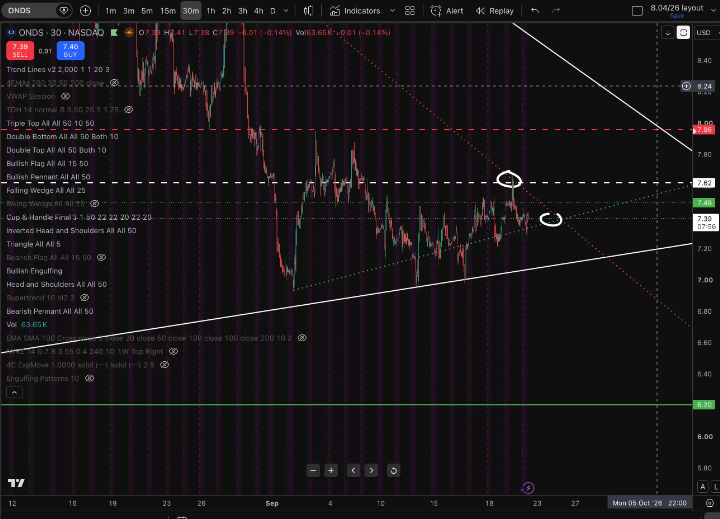Move the chart left with arrow button
Viewport: 720px width, 519px height.
353,470
